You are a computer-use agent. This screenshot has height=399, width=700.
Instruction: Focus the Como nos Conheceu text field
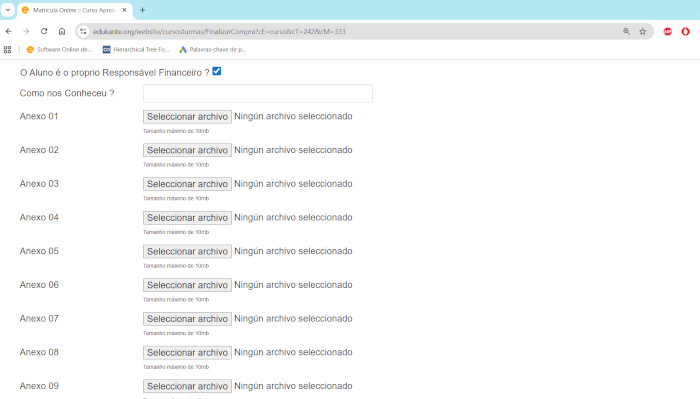(x=258, y=93)
